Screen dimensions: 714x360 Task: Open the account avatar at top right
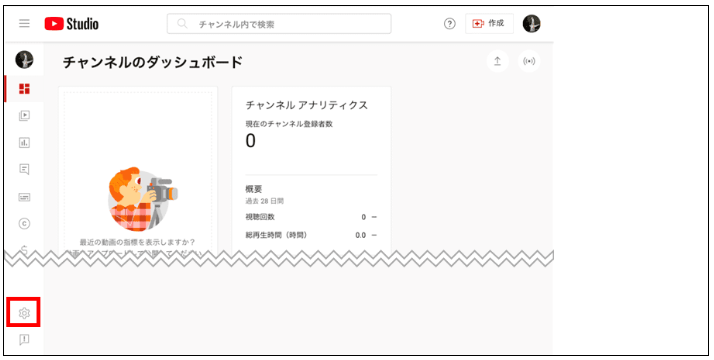click(531, 24)
